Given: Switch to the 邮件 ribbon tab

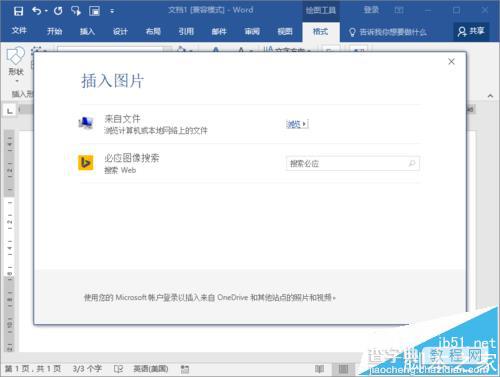Looking at the screenshot, I should [219, 32].
